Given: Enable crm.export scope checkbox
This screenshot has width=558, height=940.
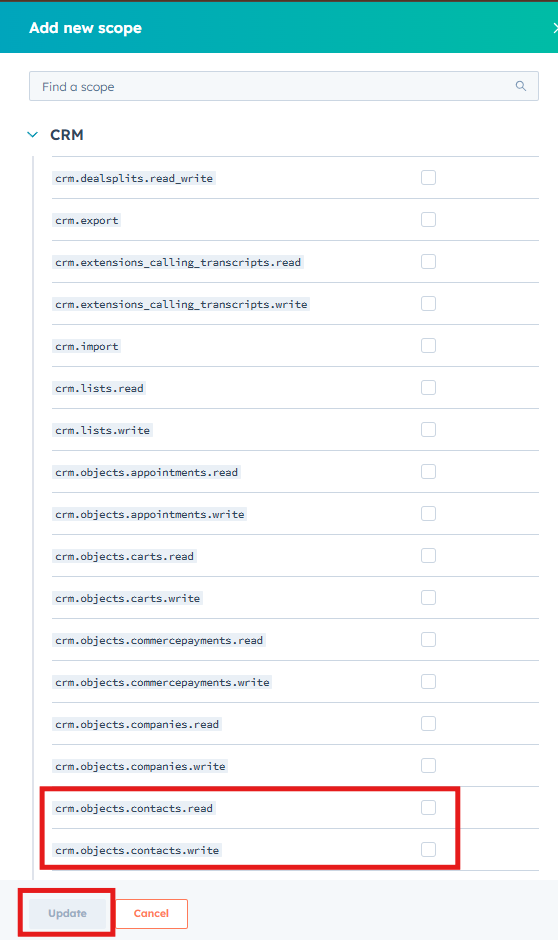Looking at the screenshot, I should (429, 220).
